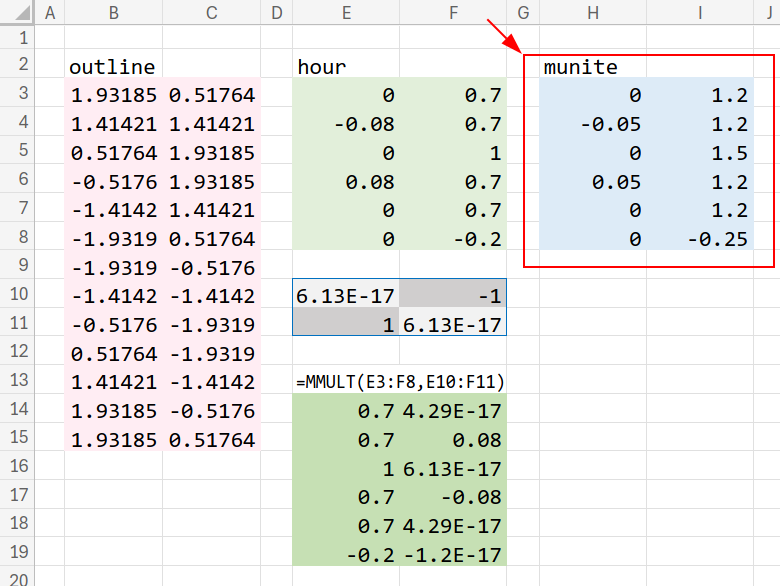Select the cell with -0.25
Image resolution: width=780 pixels, height=586 pixels.
(x=700, y=239)
